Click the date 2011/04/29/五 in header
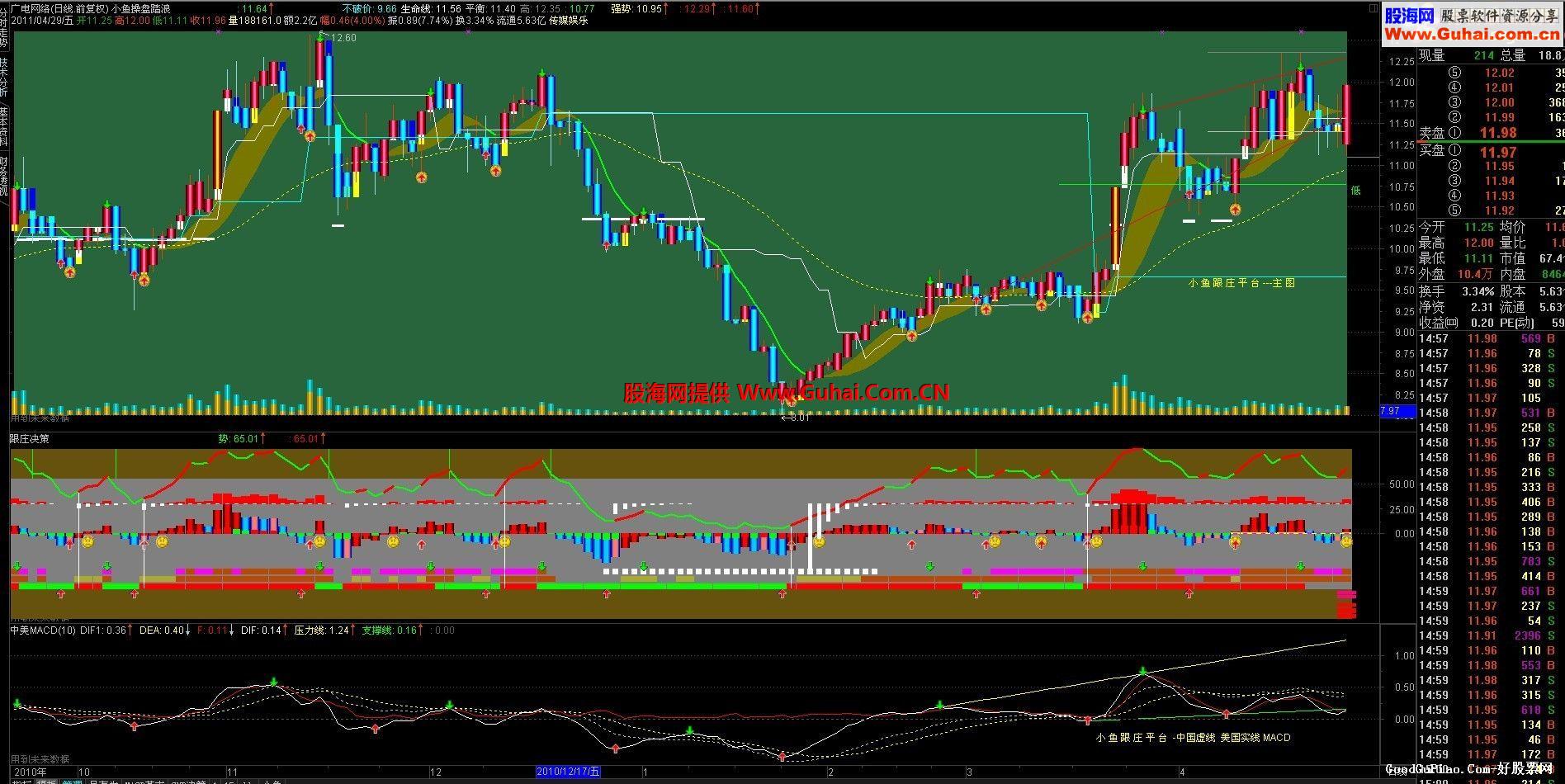 [x=42, y=21]
